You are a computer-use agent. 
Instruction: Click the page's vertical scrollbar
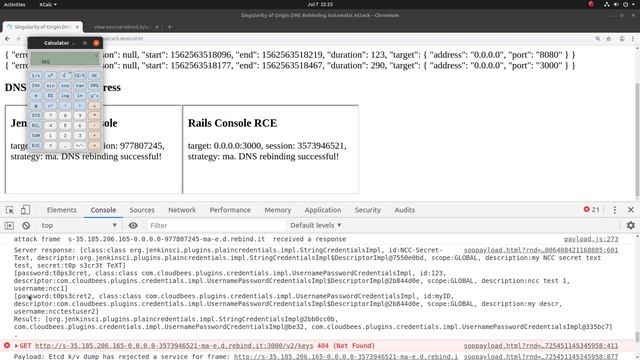pyautogui.click(x=637, y=140)
